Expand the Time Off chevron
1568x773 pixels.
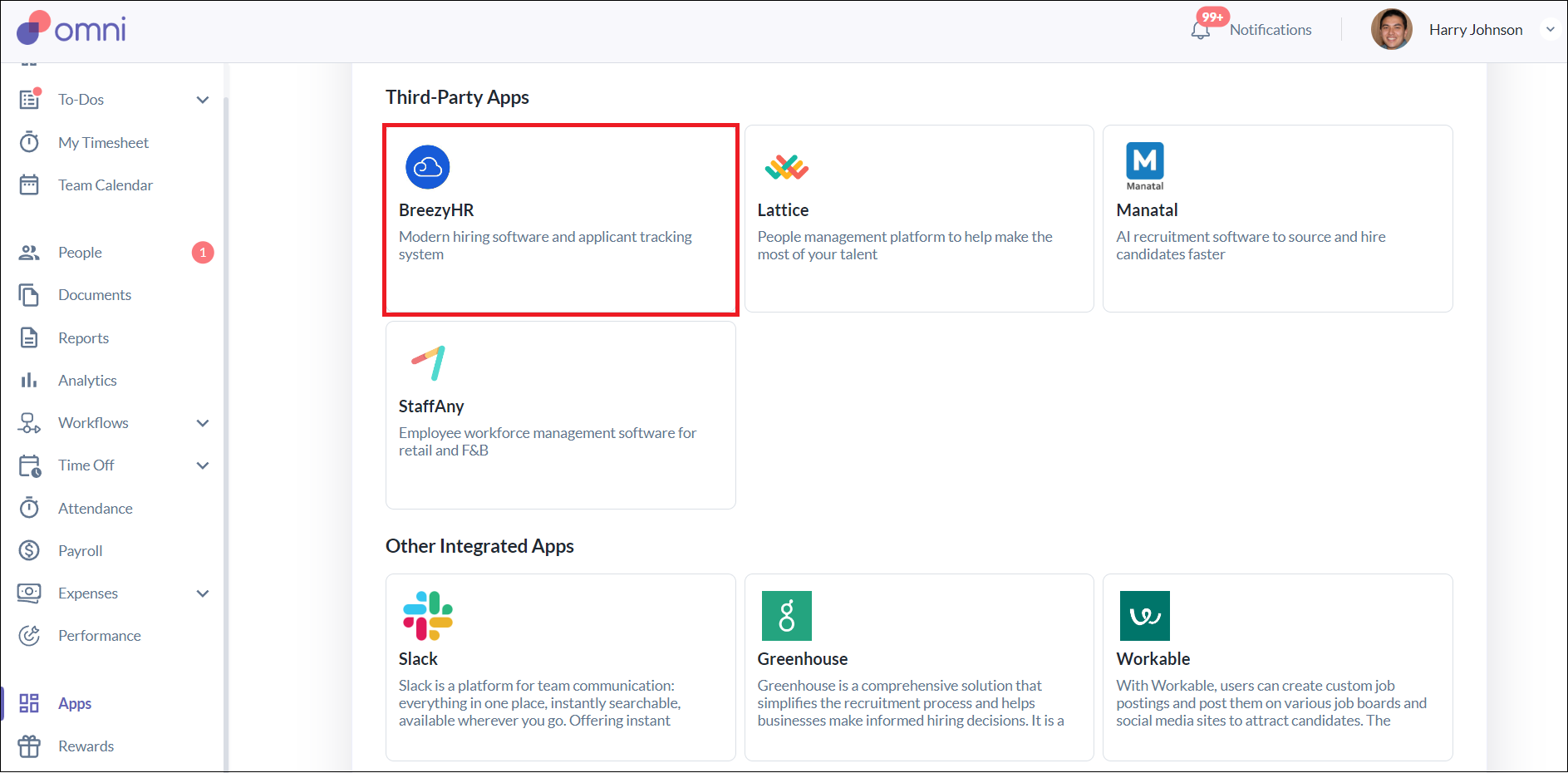point(203,465)
